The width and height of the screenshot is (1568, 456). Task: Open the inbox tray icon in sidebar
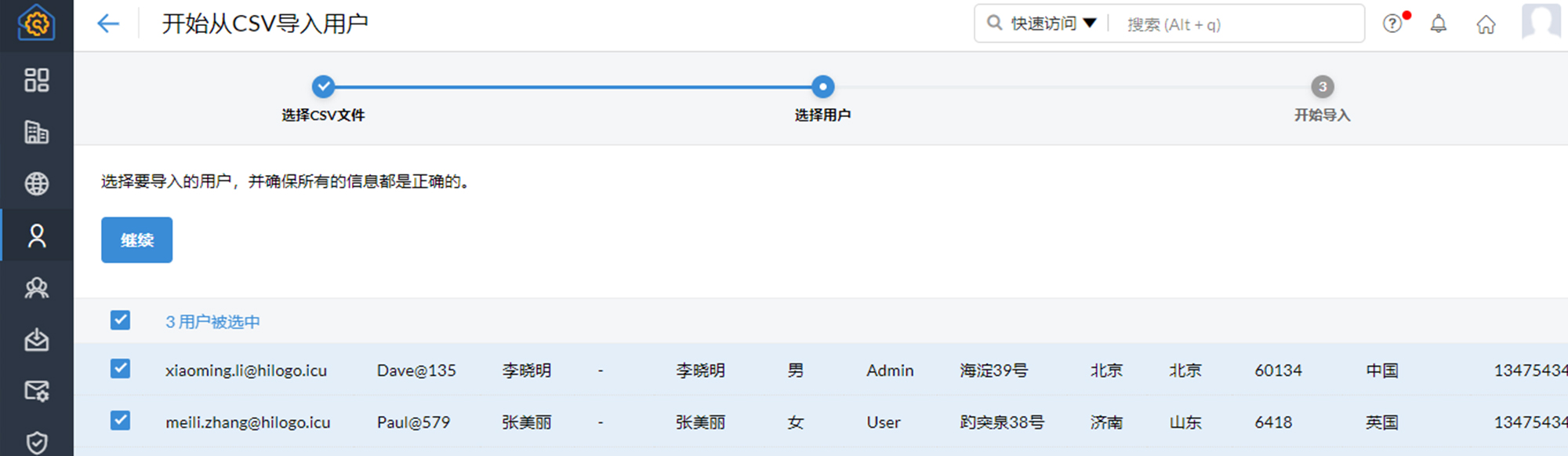tap(36, 340)
